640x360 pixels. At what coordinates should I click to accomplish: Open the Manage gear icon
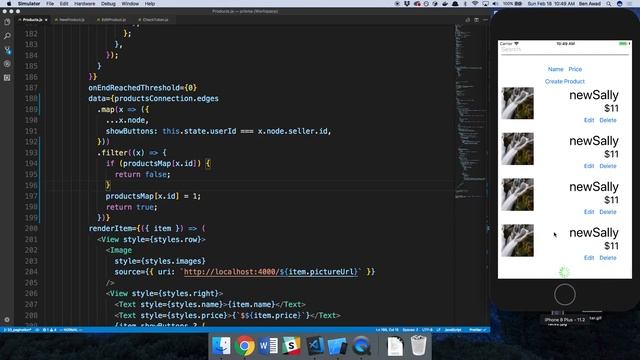click(7, 320)
